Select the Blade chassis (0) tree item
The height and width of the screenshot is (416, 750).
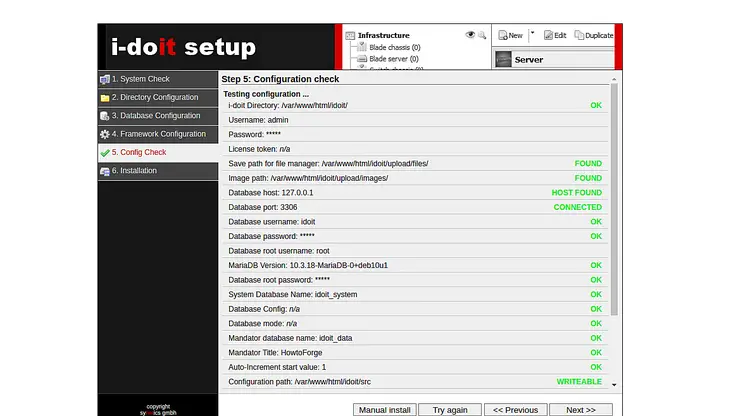[x=395, y=47]
